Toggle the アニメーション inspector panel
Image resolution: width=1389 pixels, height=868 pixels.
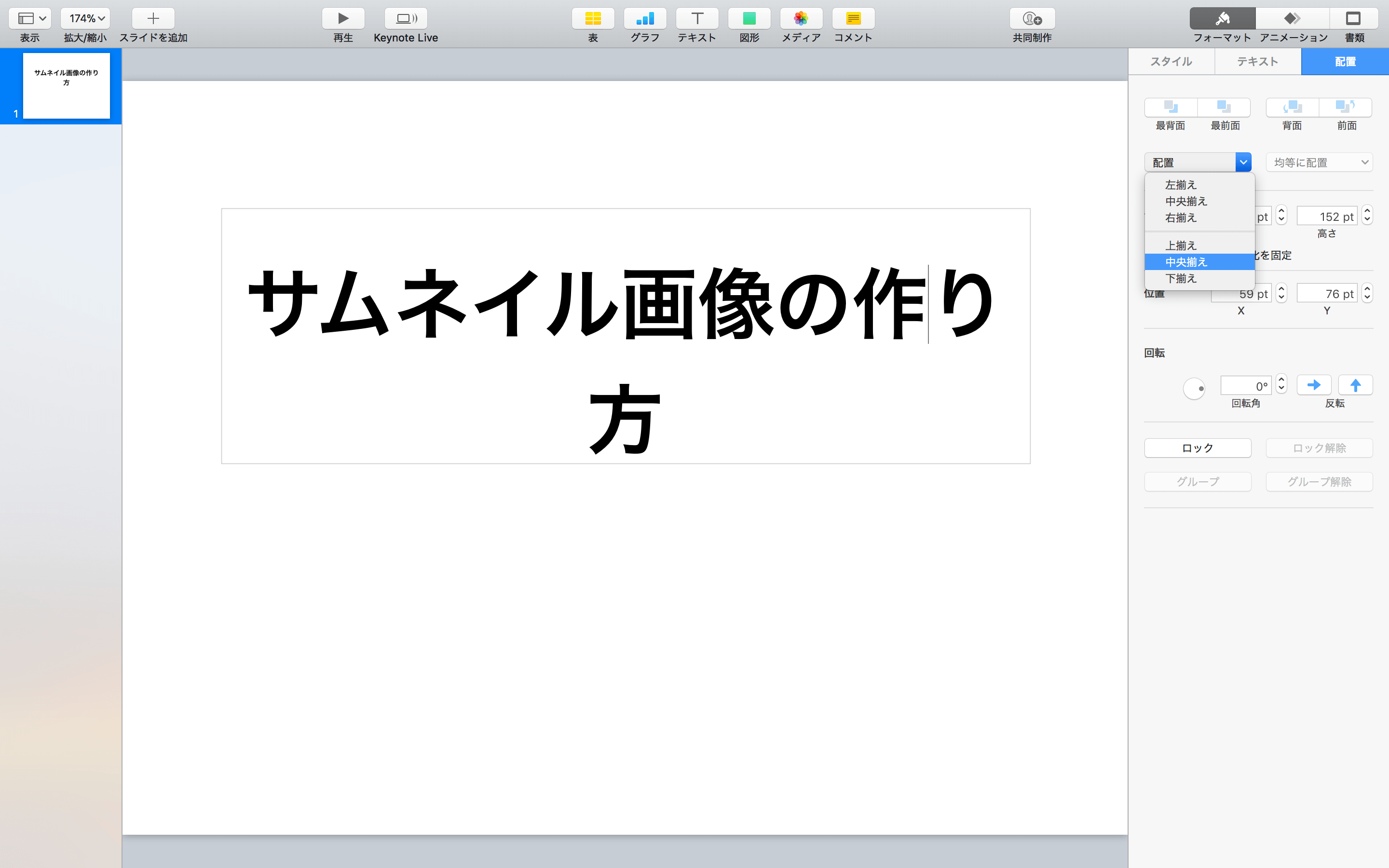tap(1293, 18)
